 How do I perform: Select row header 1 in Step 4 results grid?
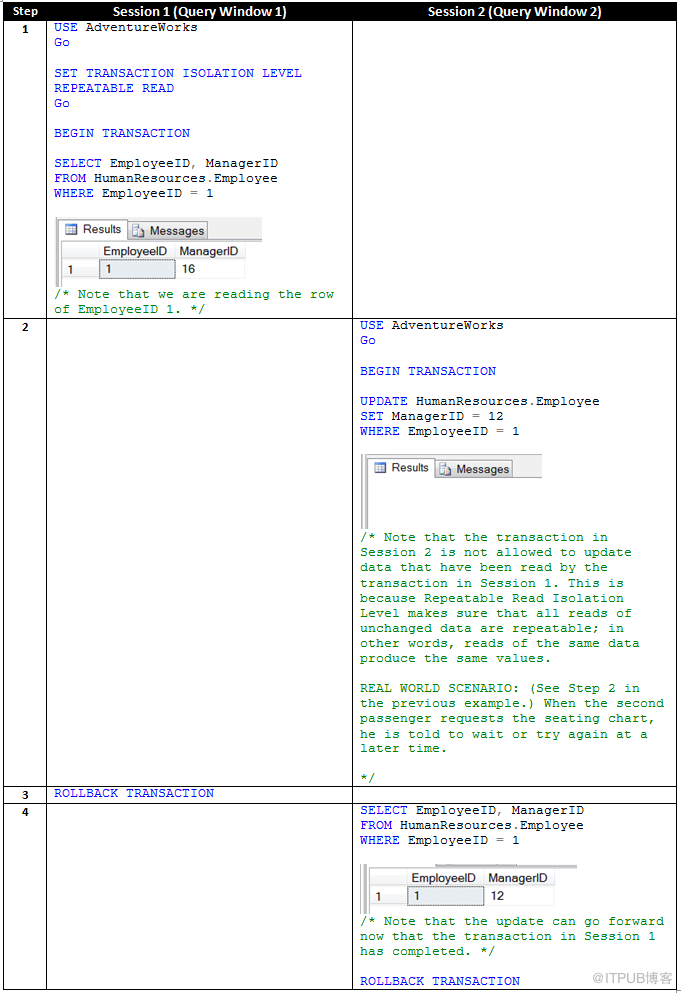coord(388,896)
